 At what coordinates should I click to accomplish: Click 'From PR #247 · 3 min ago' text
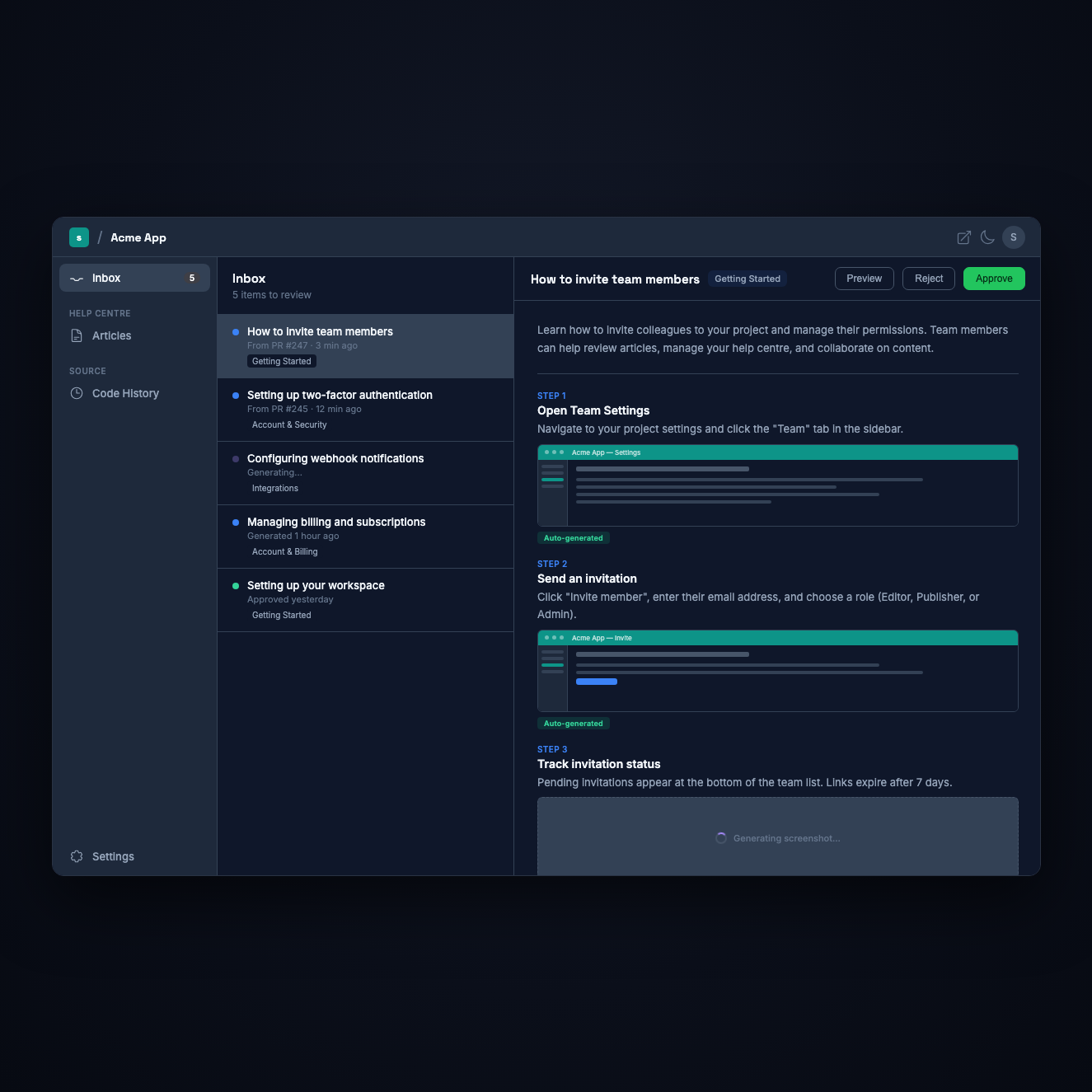coord(302,345)
